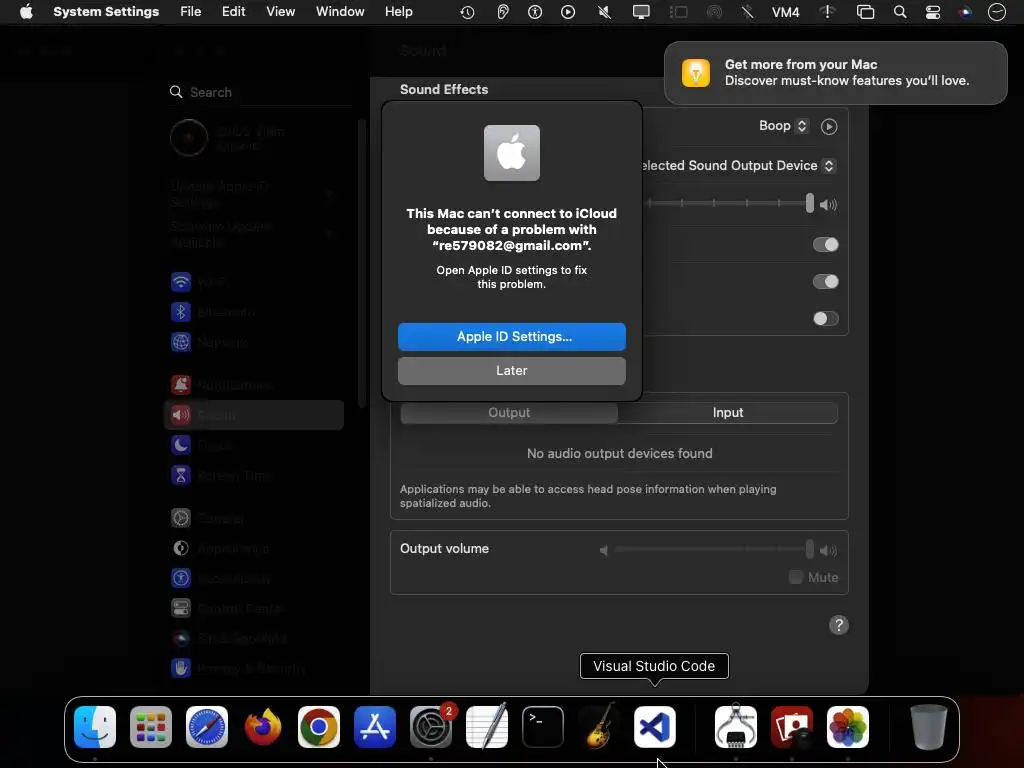Open the App Store Dock icon

pyautogui.click(x=375, y=727)
